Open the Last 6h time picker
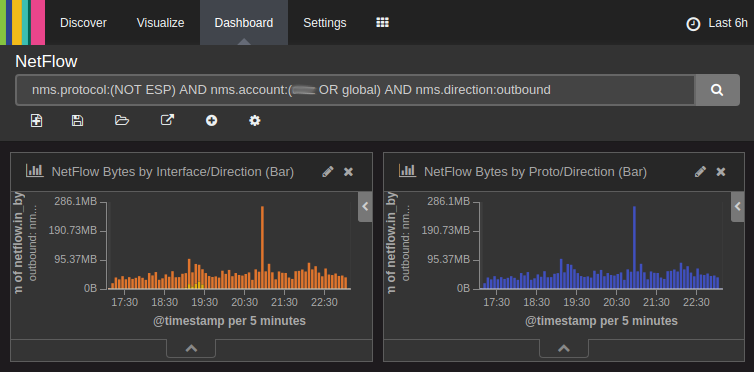 tap(717, 23)
